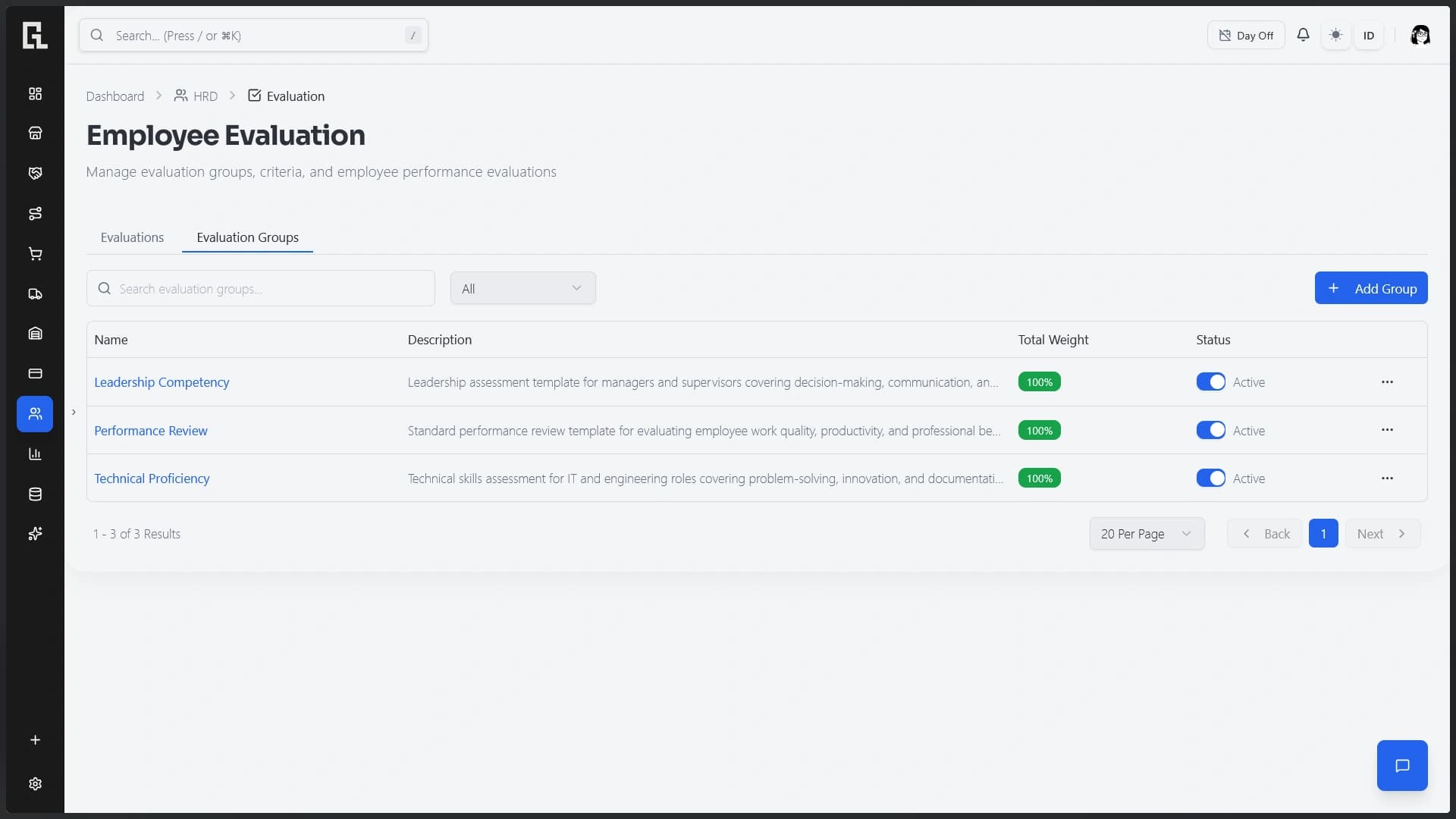Open the bar chart reports icon in sidebar
The width and height of the screenshot is (1456, 819).
tap(35, 453)
